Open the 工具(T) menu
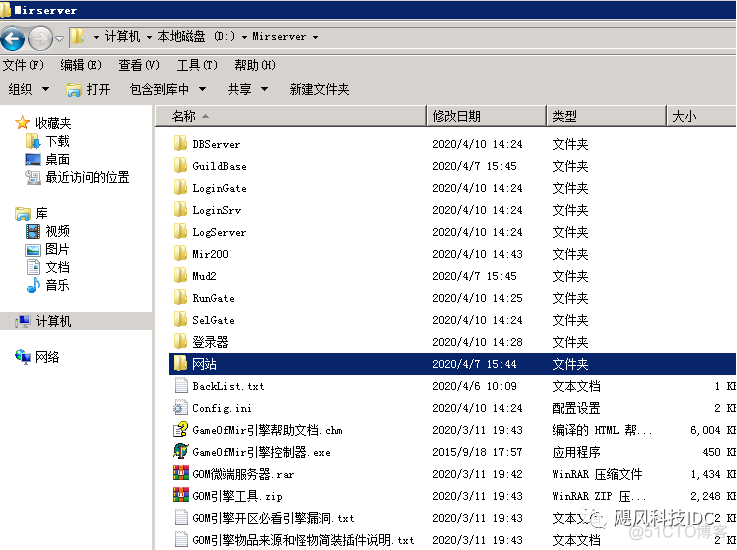737x550 pixels. tap(197, 65)
